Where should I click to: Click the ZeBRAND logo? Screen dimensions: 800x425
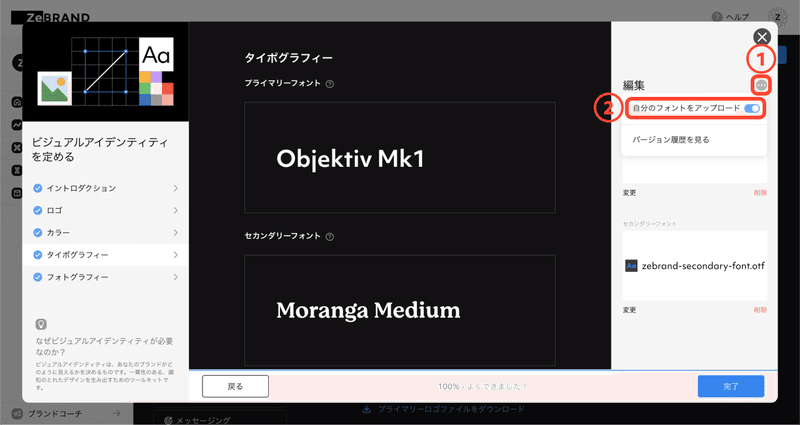(51, 17)
